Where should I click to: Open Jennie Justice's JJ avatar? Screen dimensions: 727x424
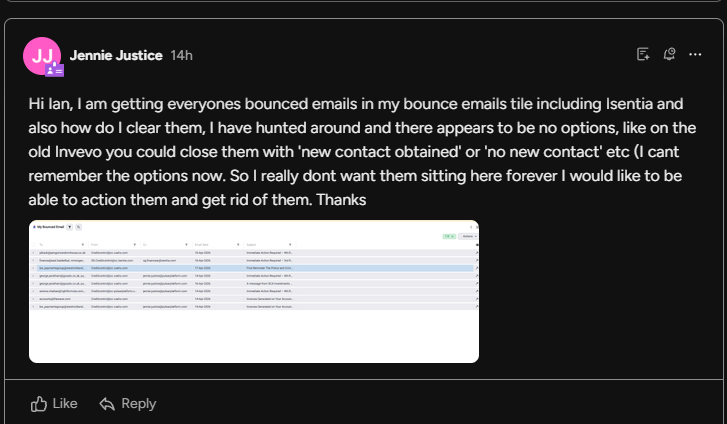pos(42,56)
